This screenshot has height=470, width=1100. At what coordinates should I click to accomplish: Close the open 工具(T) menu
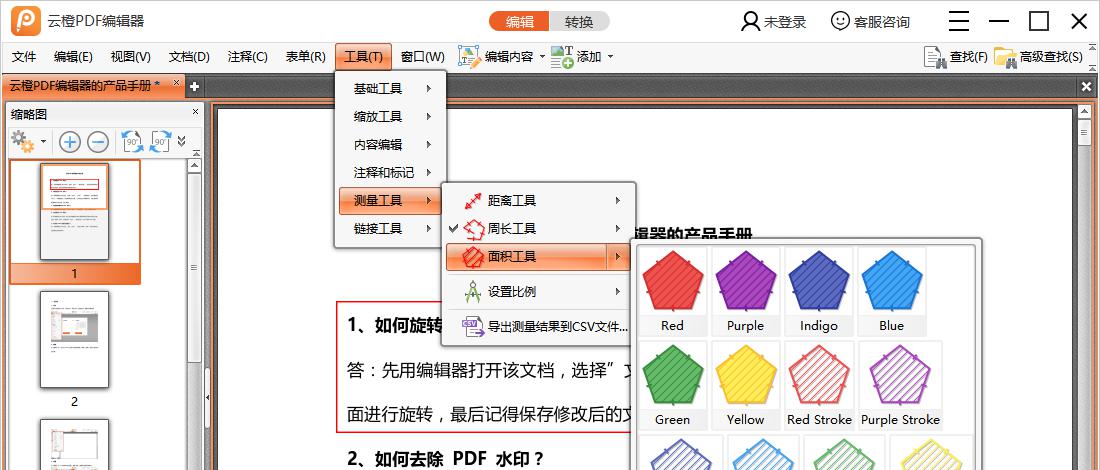[363, 57]
